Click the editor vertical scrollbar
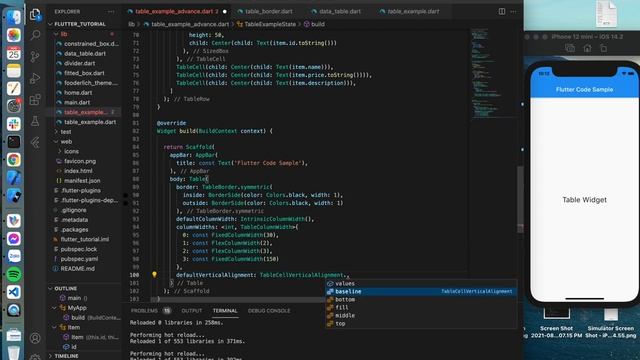The height and width of the screenshot is (360, 640). [x=520, y=200]
